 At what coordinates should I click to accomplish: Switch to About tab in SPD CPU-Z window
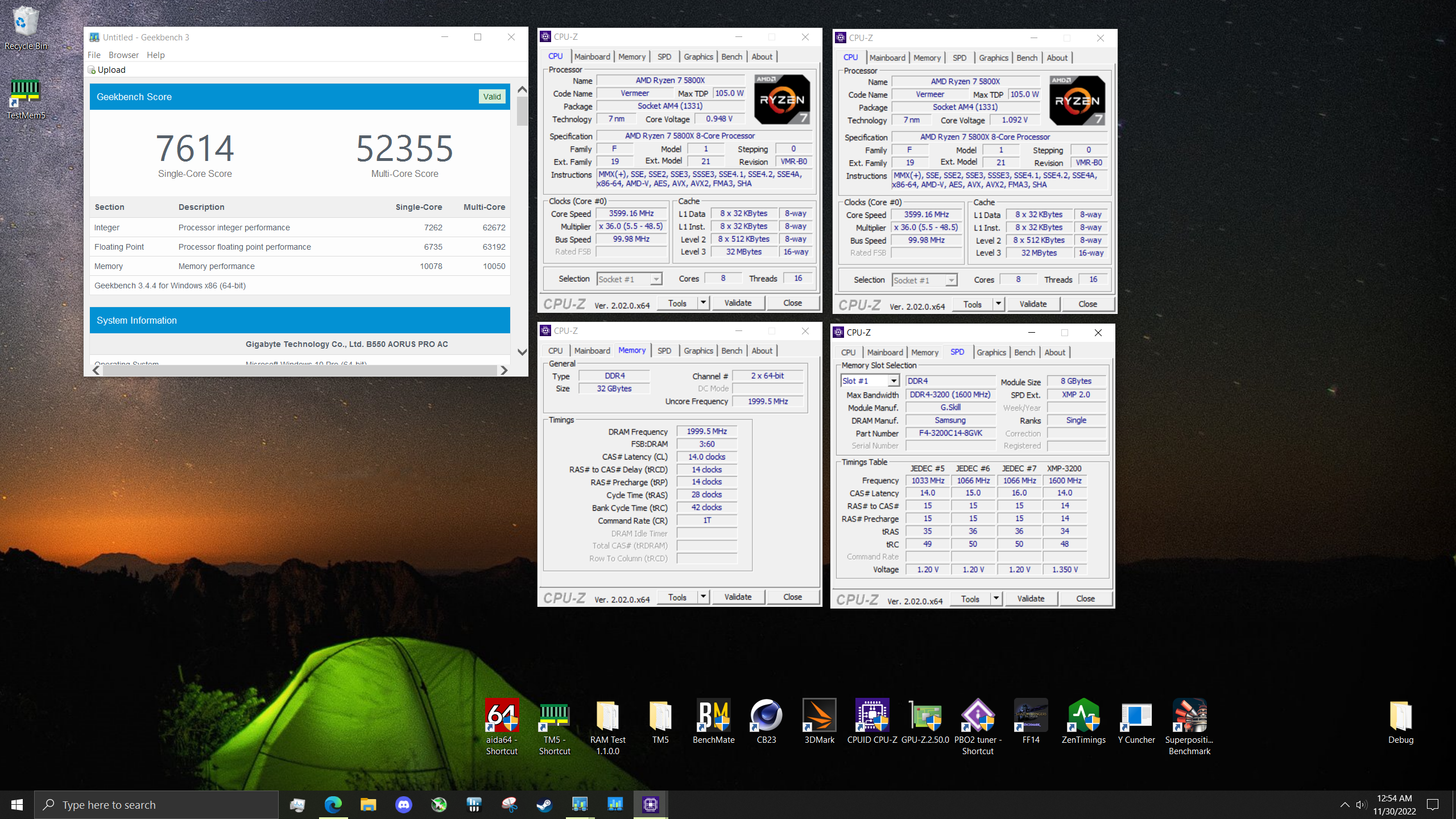1054,352
